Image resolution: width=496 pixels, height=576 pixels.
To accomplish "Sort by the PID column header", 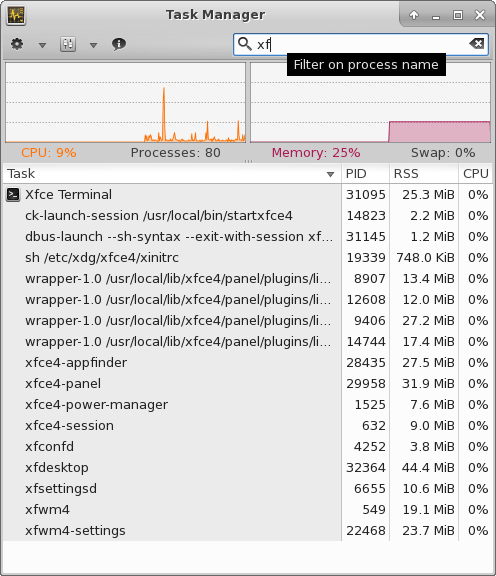I will tap(366, 174).
